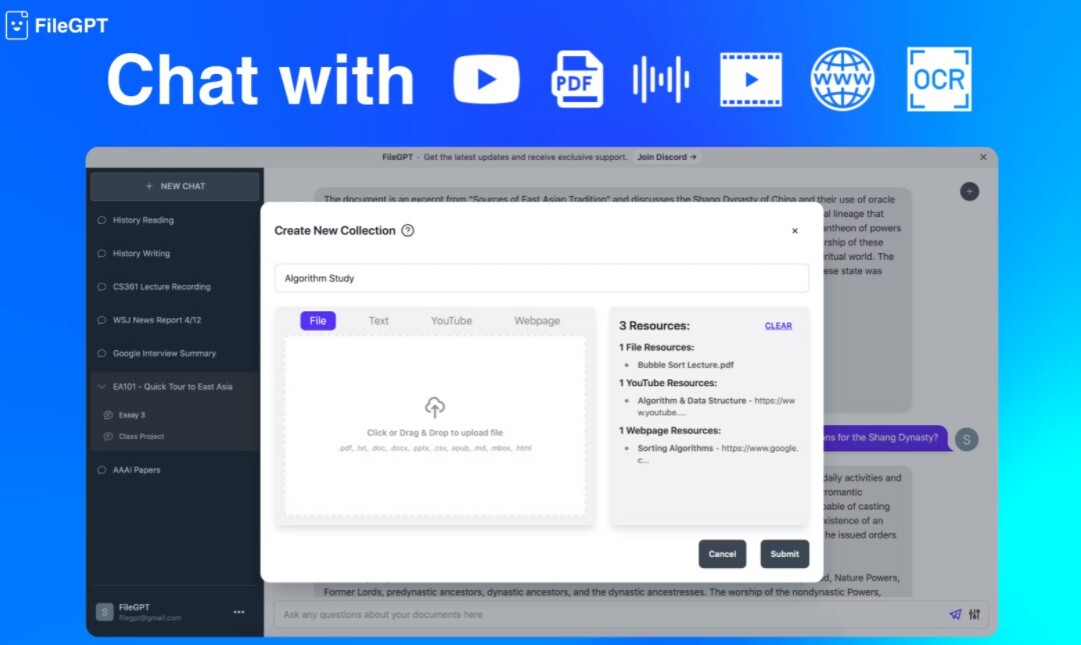This screenshot has width=1081, height=645.
Task: Switch to the Webpage tab
Action: 537,320
